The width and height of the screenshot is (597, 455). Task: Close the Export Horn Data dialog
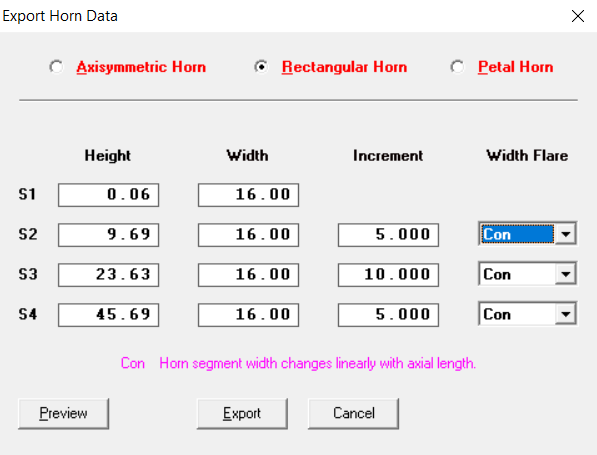[x=578, y=16]
